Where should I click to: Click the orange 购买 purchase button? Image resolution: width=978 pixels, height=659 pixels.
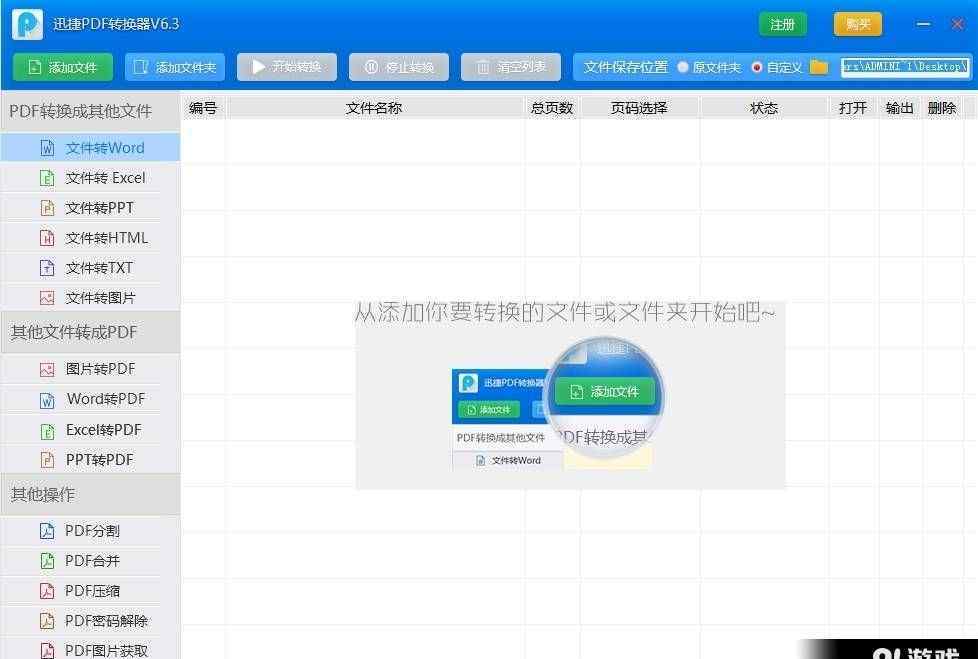coord(858,24)
